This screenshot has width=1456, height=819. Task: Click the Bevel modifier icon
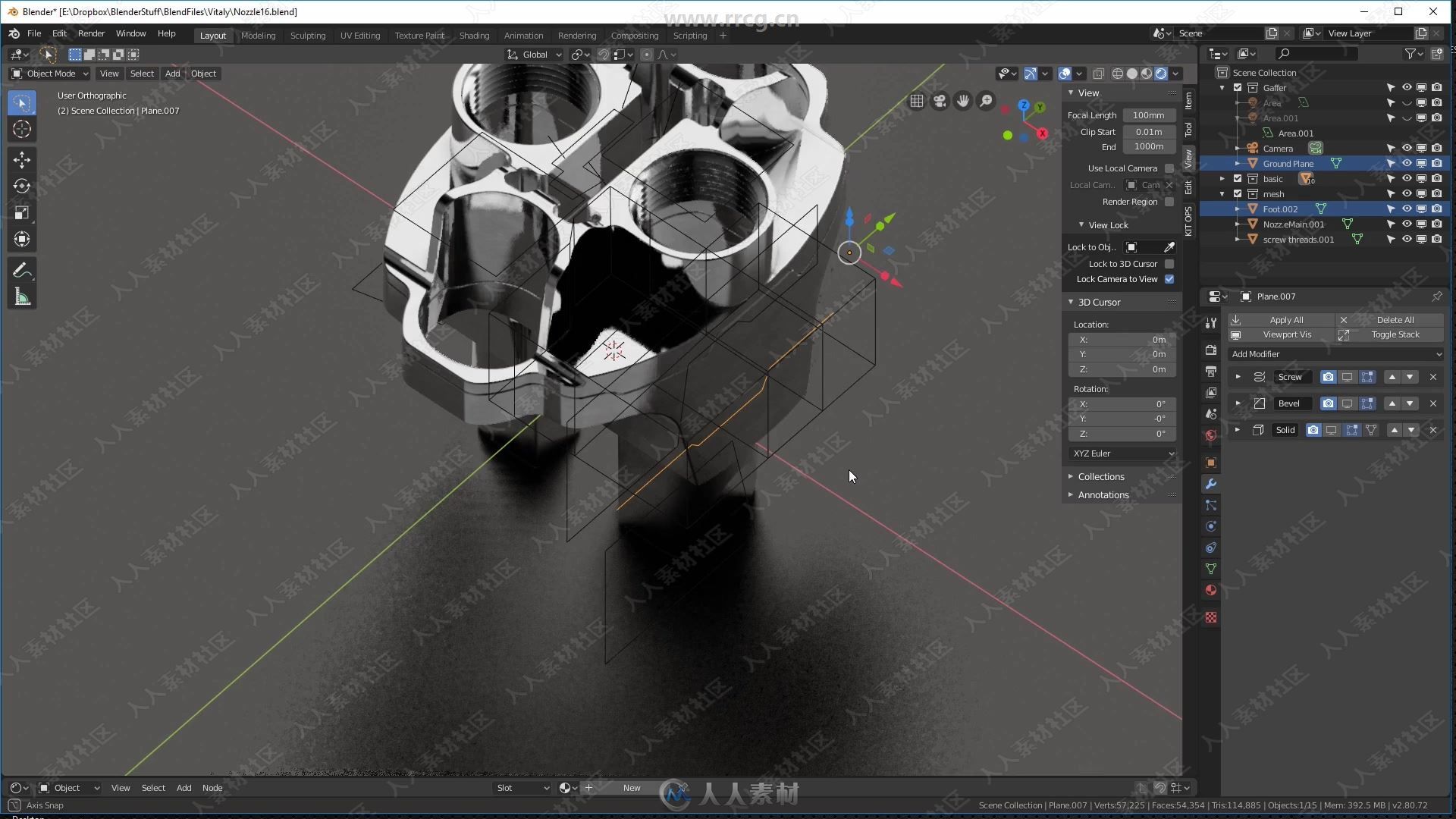(1259, 402)
